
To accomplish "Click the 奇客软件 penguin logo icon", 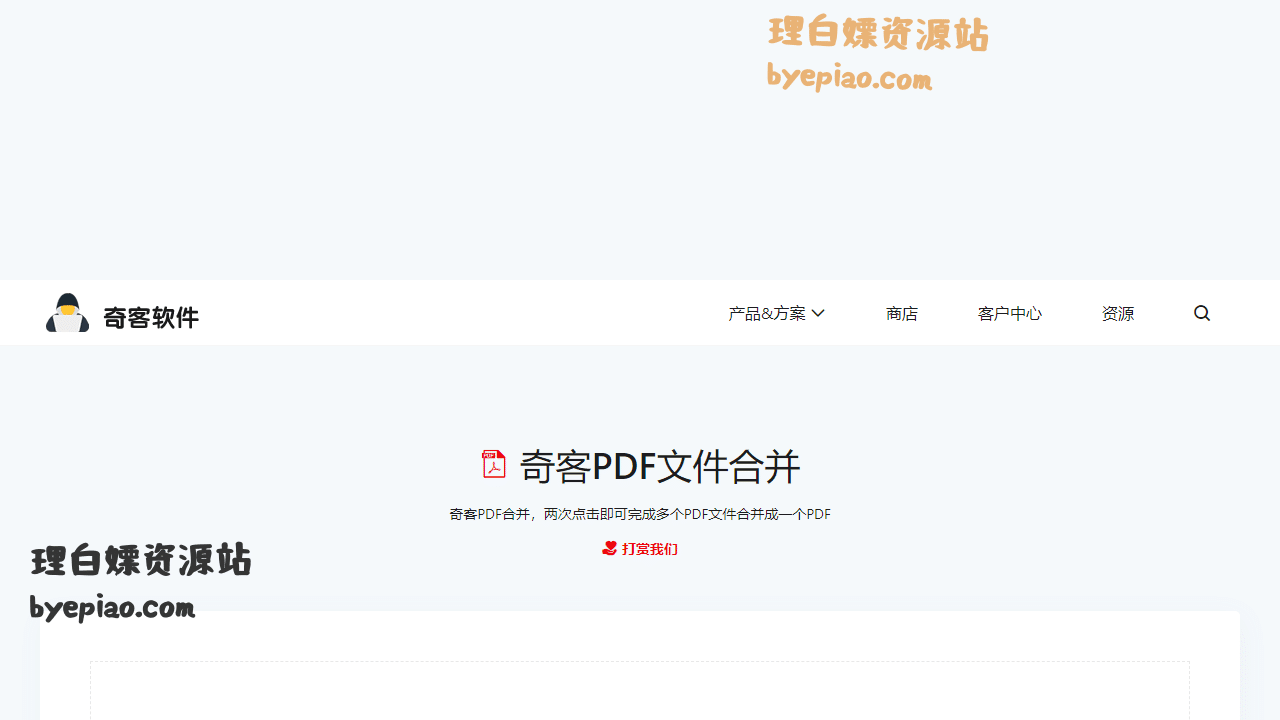I will (x=67, y=313).
